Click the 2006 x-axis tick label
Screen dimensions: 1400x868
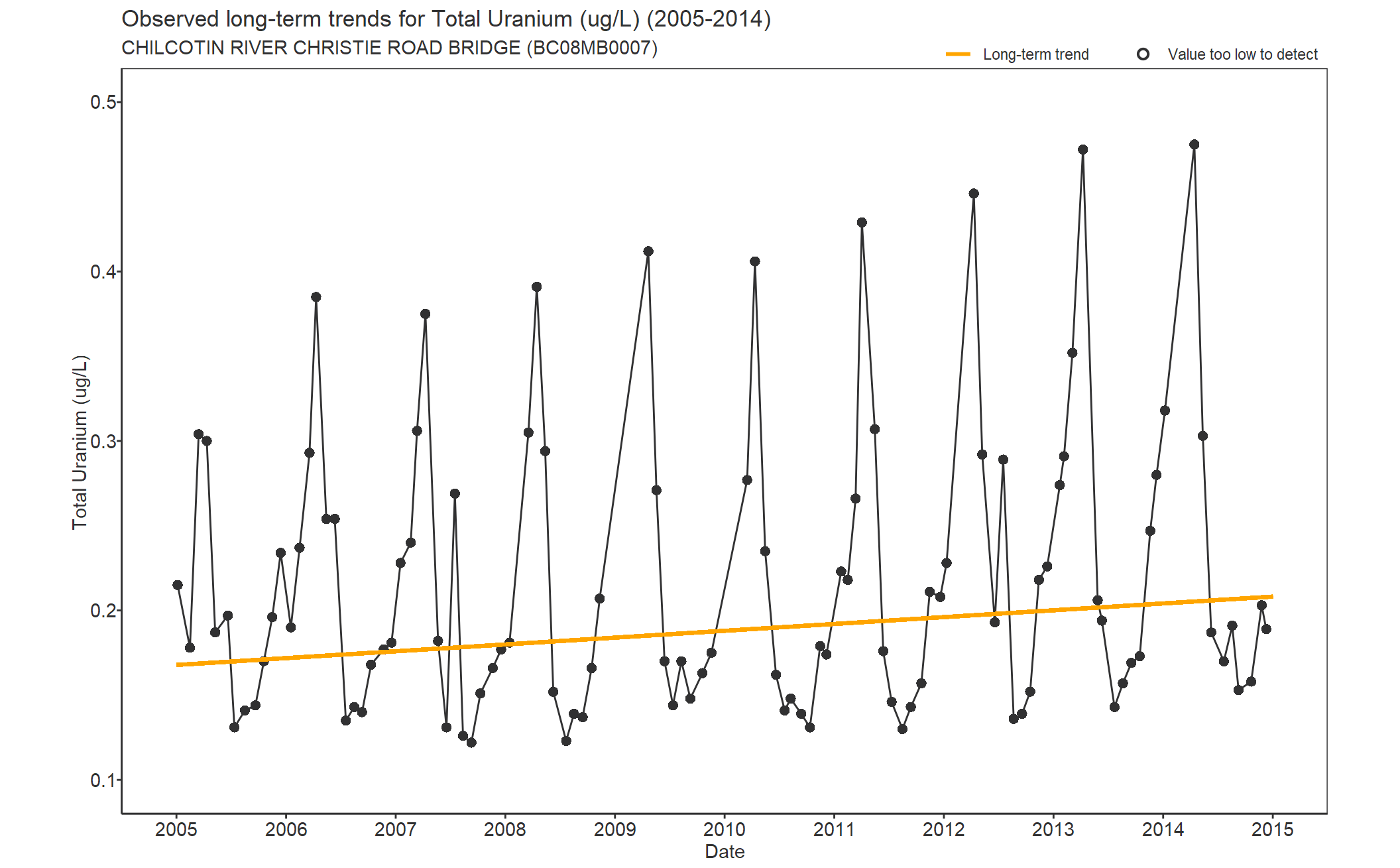(286, 830)
